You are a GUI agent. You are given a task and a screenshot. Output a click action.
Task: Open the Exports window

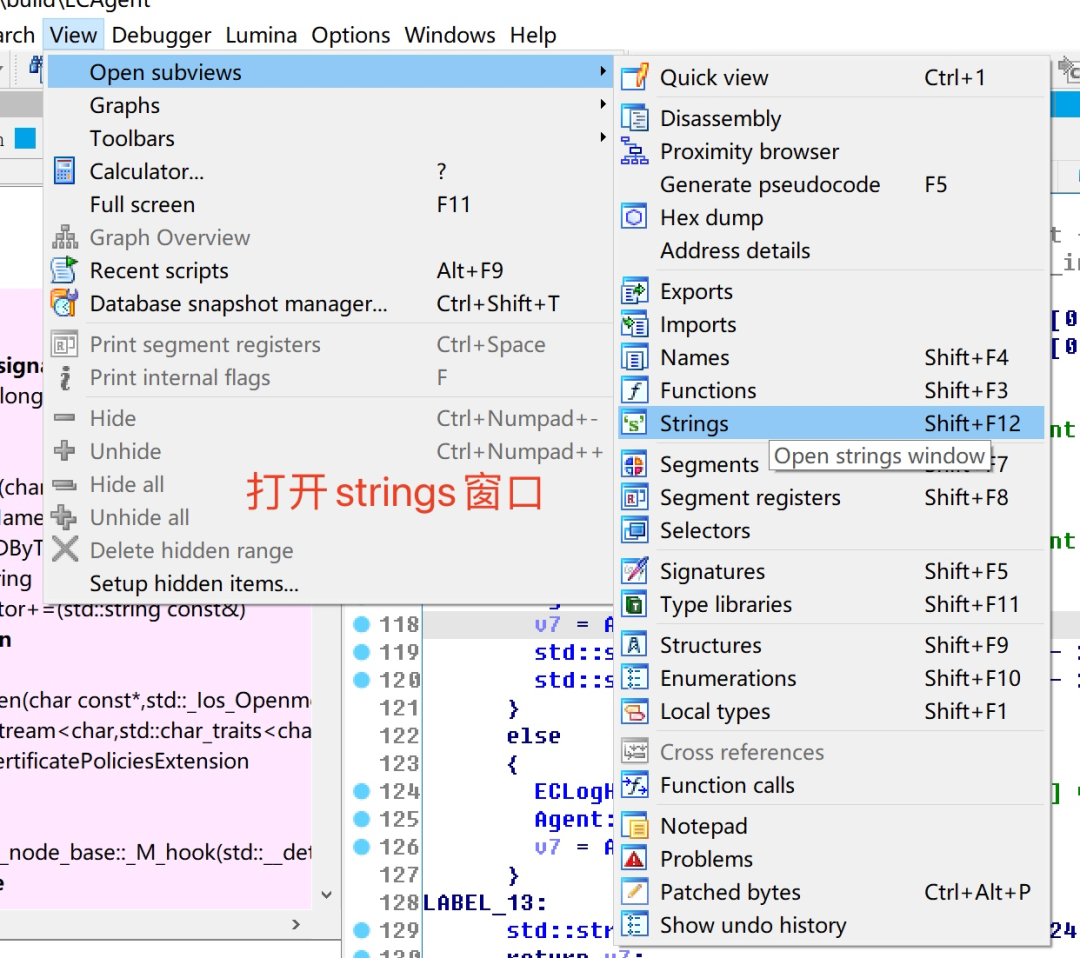coord(695,291)
